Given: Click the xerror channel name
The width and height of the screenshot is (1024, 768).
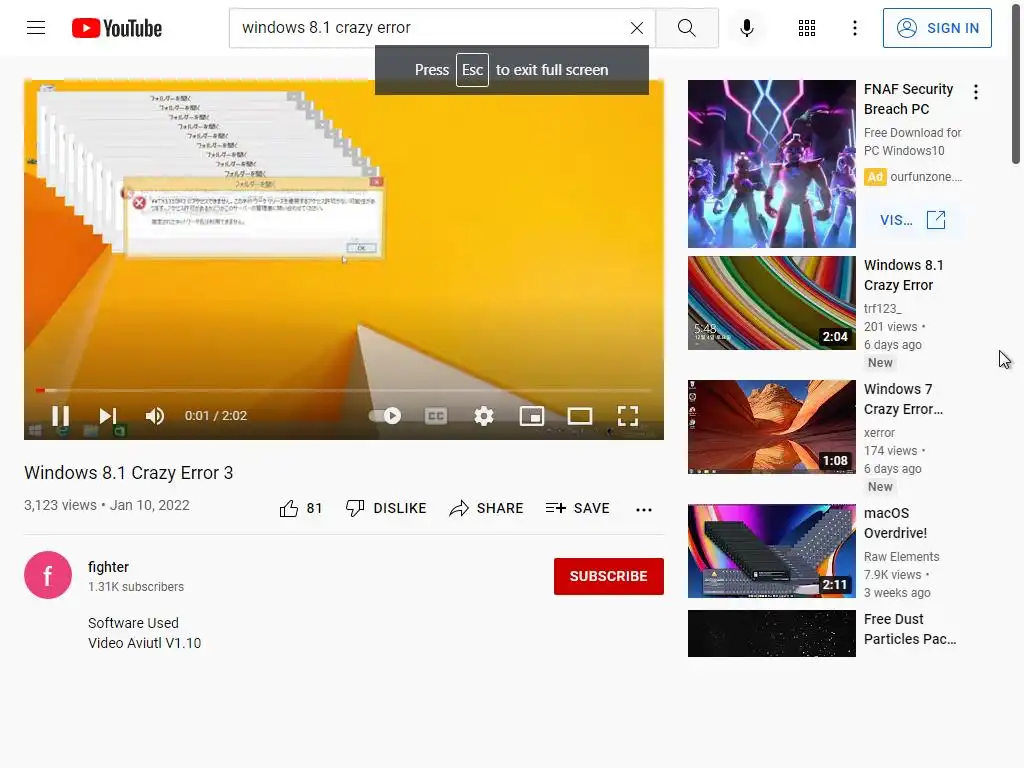Looking at the screenshot, I should pyautogui.click(x=879, y=432).
